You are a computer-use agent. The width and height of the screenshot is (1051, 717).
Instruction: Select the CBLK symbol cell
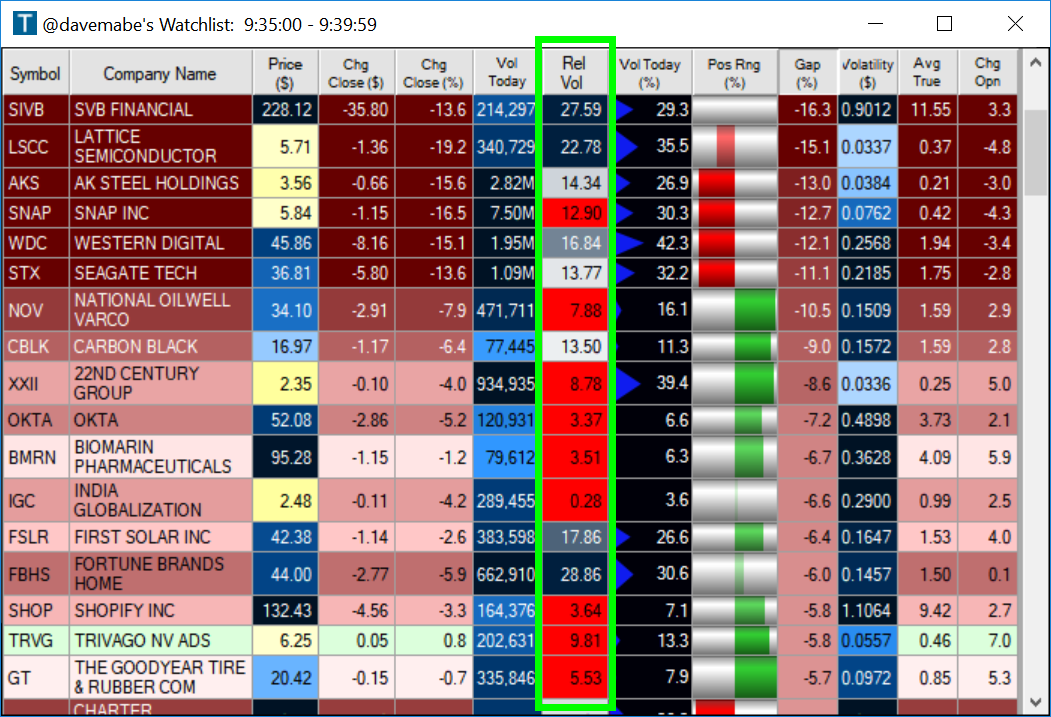pos(36,346)
